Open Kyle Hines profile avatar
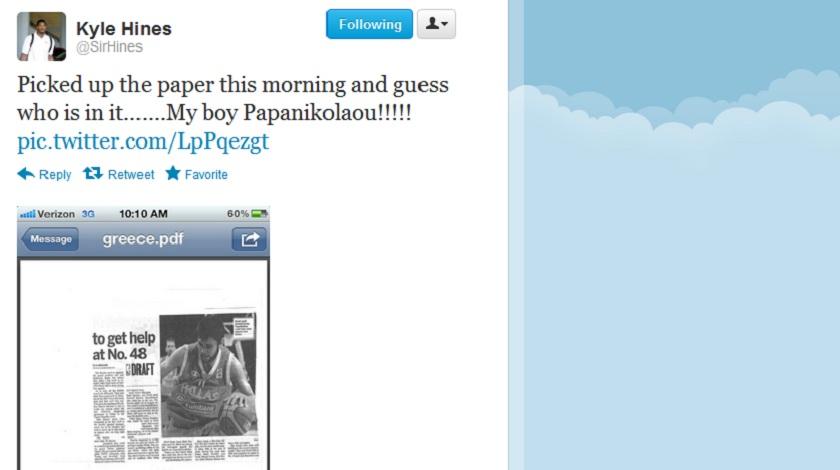The height and width of the screenshot is (470, 840). tap(41, 36)
